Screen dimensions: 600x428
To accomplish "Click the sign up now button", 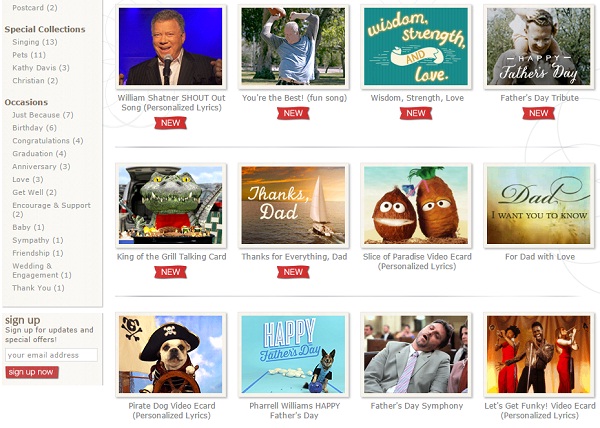I will coord(32,372).
